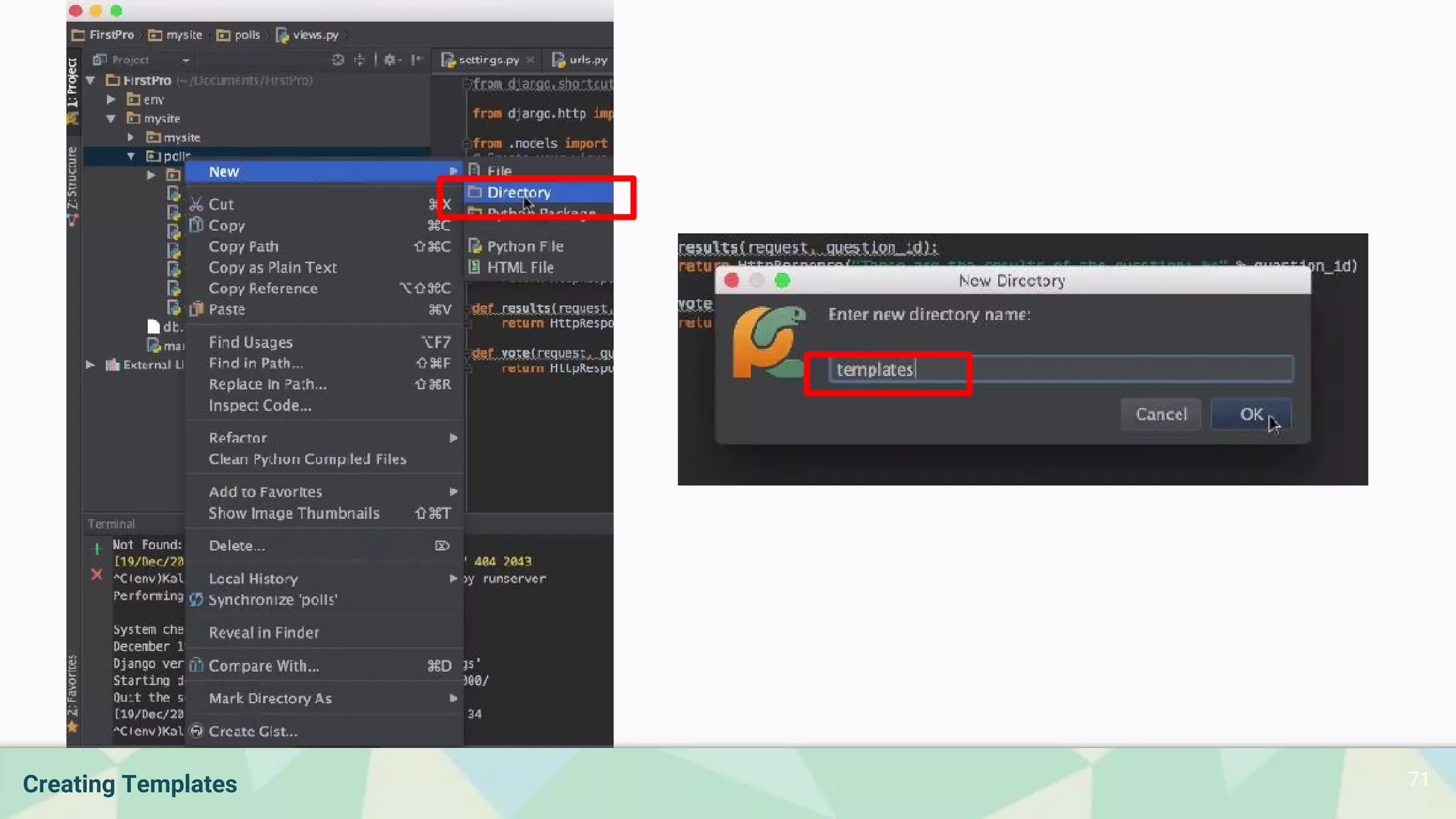Click the mysite breadcrumb in navigation bar
The width and height of the screenshot is (1456, 819).
[176, 35]
